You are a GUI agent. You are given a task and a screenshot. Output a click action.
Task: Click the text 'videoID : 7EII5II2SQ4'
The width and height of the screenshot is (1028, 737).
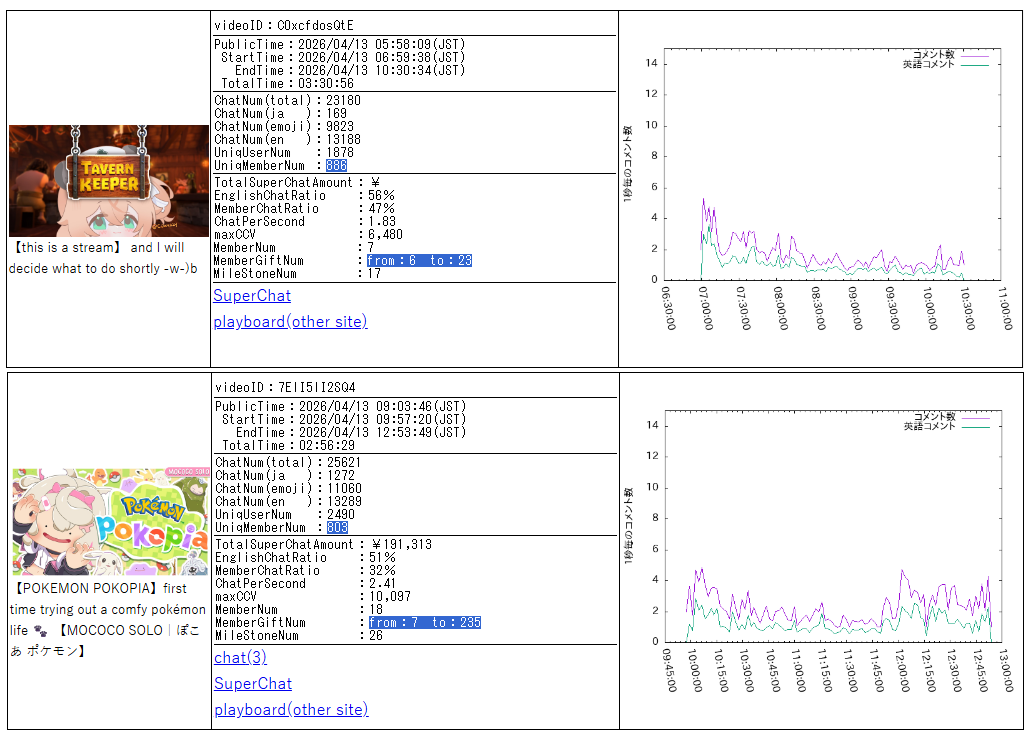[x=285, y=388]
